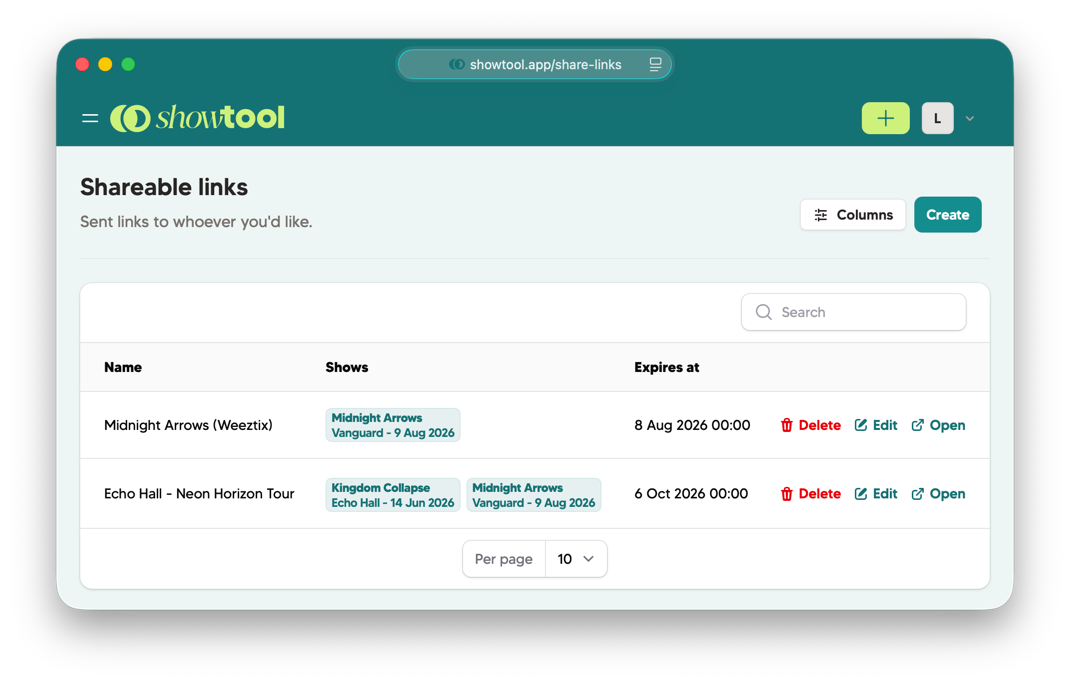Click the green plus add button
1070x684 pixels.
pyautogui.click(x=885, y=118)
